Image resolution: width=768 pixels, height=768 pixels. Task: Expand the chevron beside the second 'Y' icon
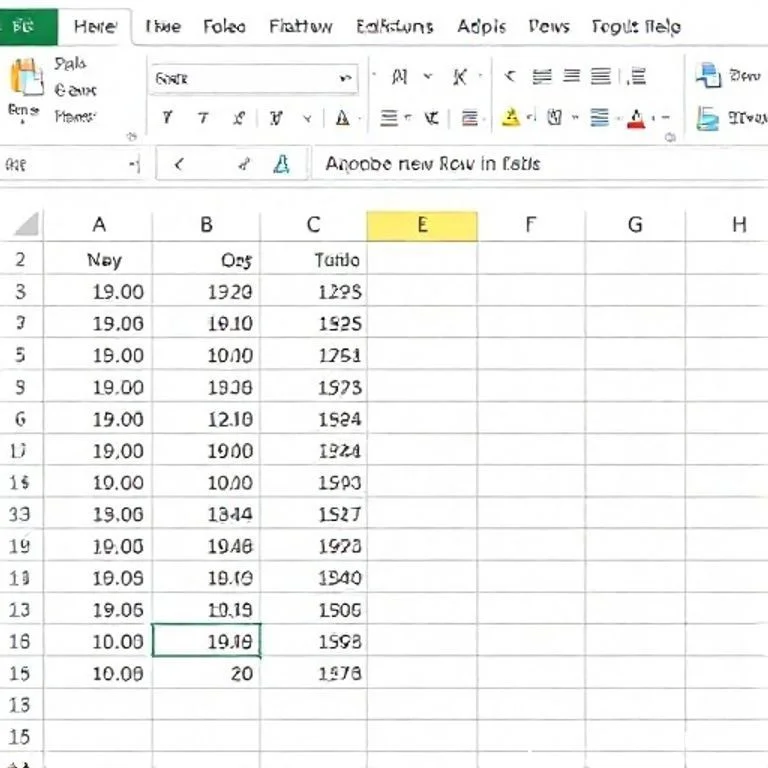click(307, 118)
